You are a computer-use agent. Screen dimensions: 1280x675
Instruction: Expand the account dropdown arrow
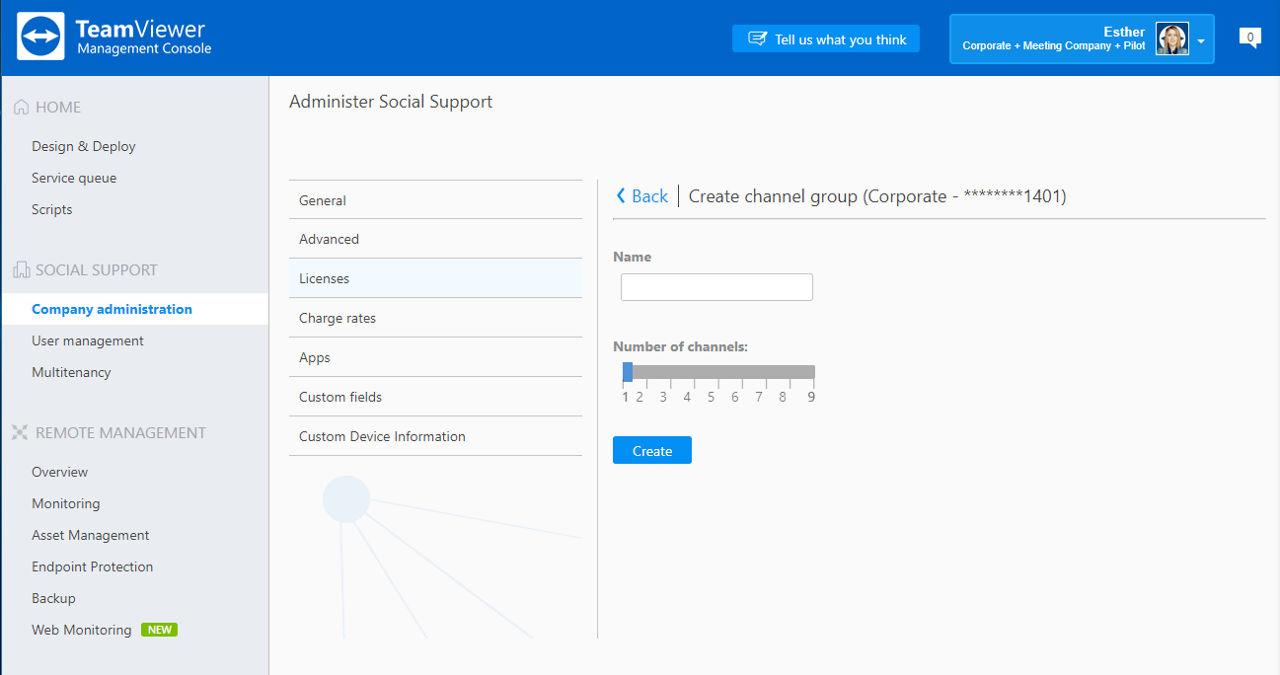tap(1201, 42)
